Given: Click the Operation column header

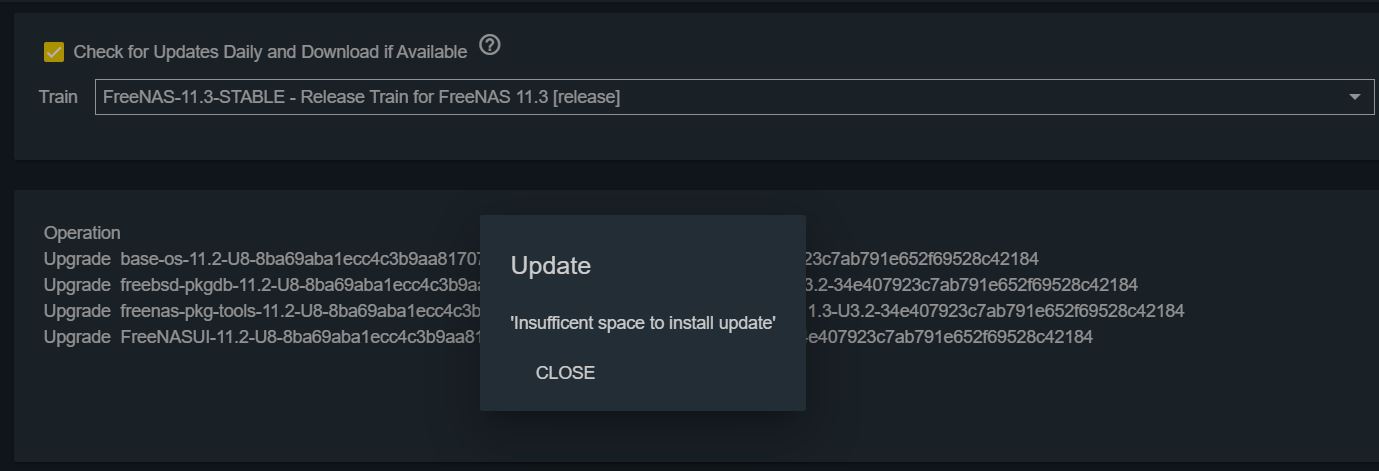Looking at the screenshot, I should (82, 233).
